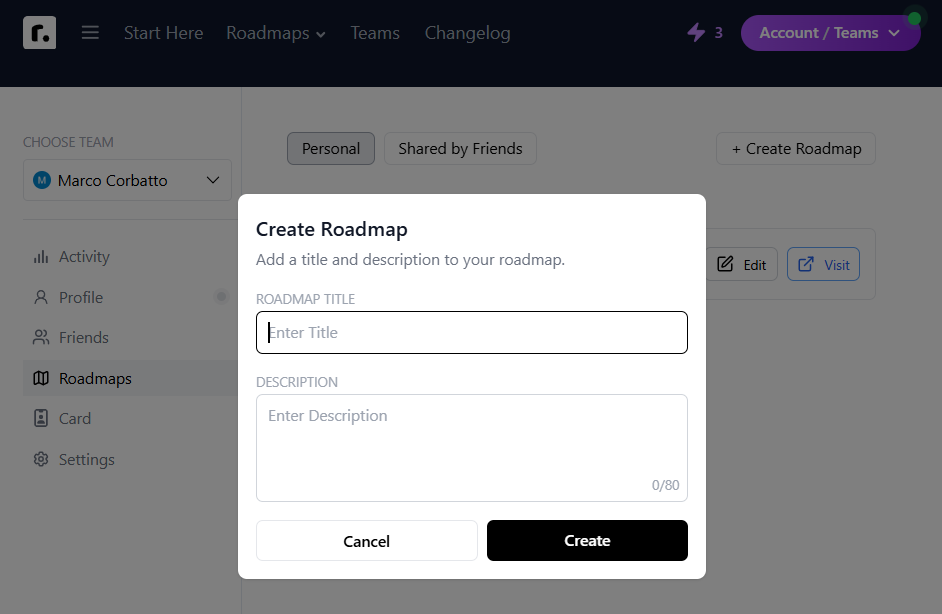Click the roadmap.sh logo icon

coord(40,32)
